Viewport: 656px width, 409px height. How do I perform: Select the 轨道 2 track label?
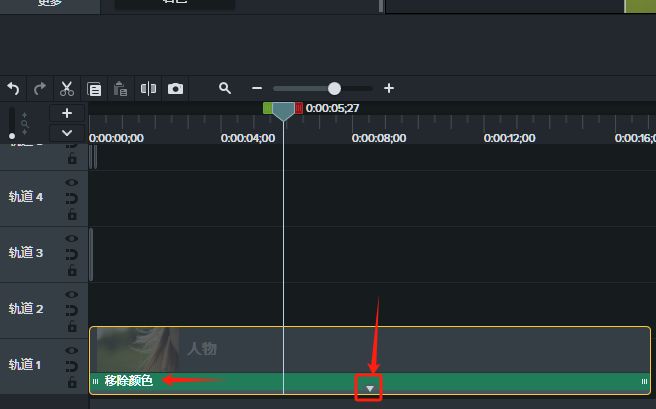pos(26,309)
